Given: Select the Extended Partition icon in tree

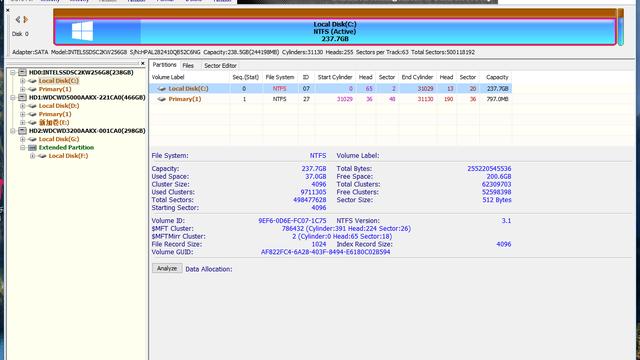Looking at the screenshot, I should [x=32, y=147].
